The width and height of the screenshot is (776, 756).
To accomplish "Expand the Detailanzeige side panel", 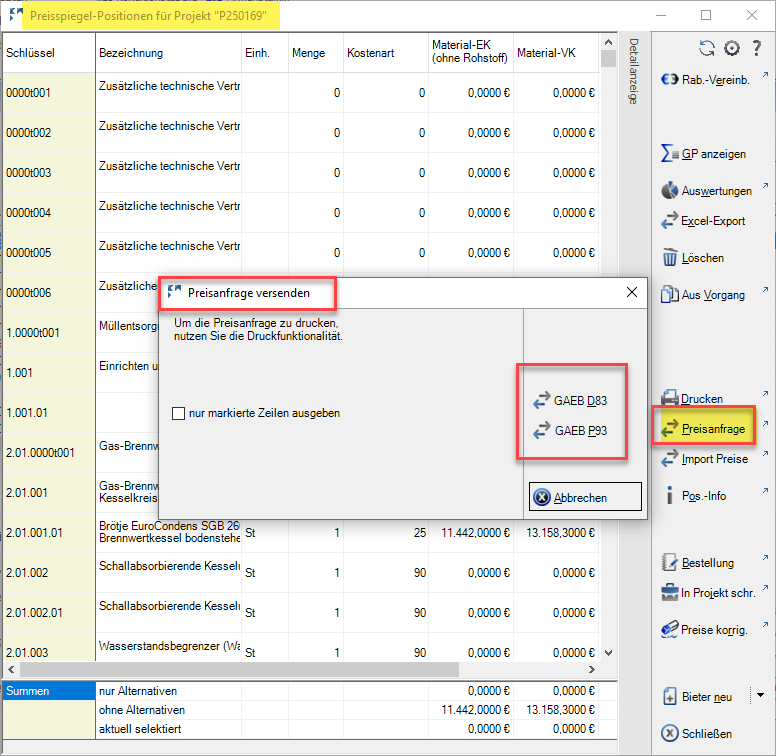I will 633,72.
